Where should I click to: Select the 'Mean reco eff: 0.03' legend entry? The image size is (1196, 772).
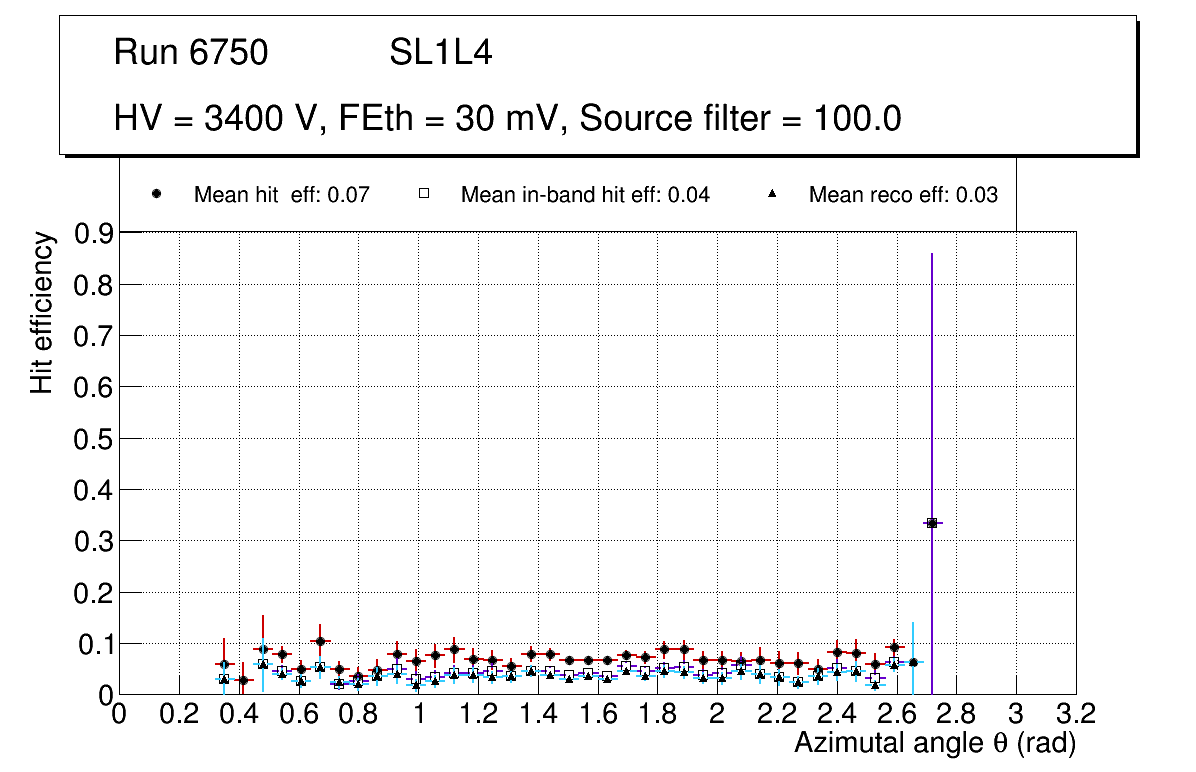point(903,195)
